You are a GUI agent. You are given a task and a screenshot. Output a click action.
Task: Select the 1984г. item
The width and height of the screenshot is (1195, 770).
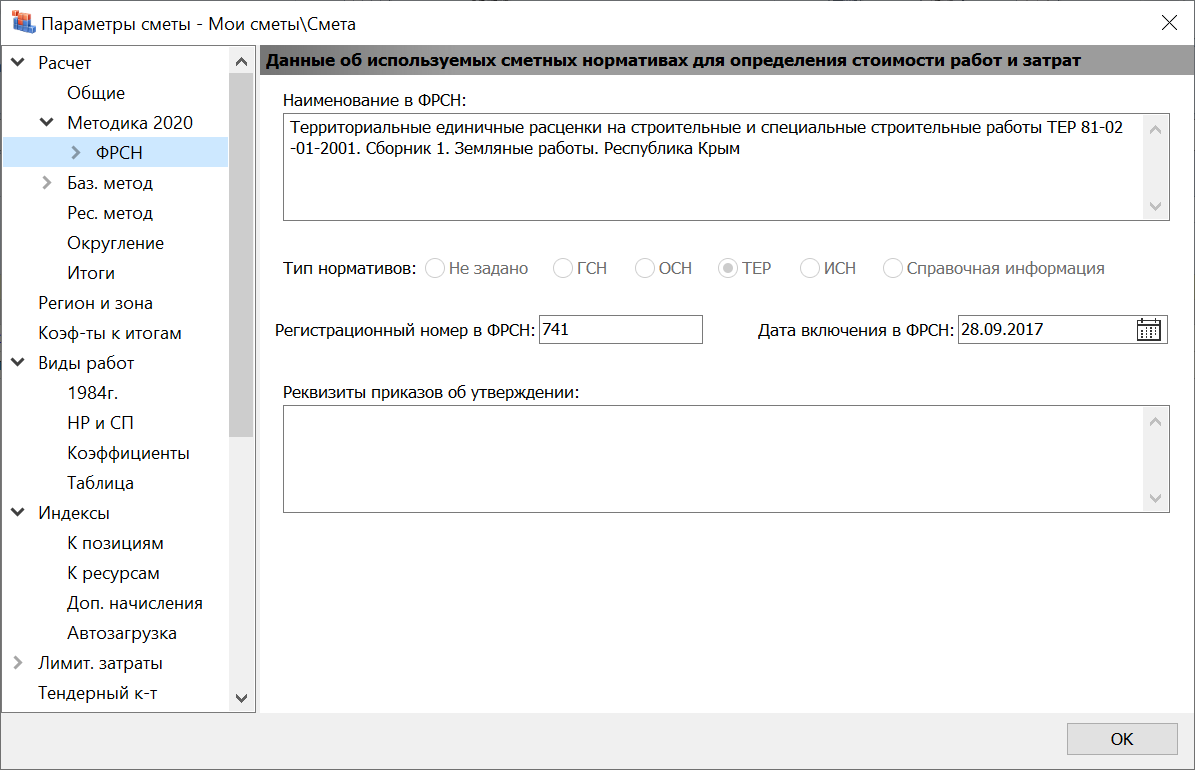click(92, 393)
